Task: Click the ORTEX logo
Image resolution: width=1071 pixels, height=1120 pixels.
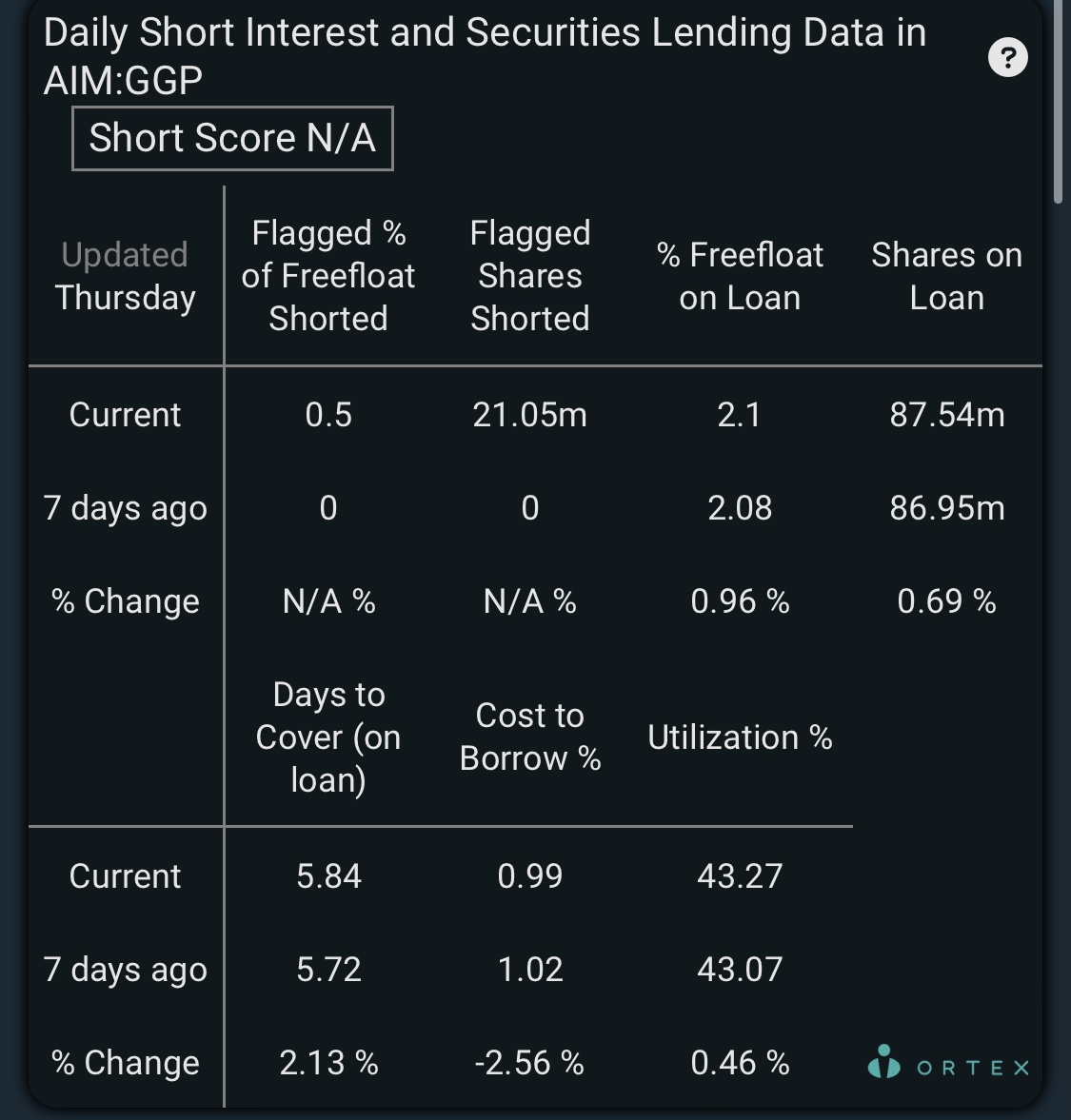Action: (948, 1063)
